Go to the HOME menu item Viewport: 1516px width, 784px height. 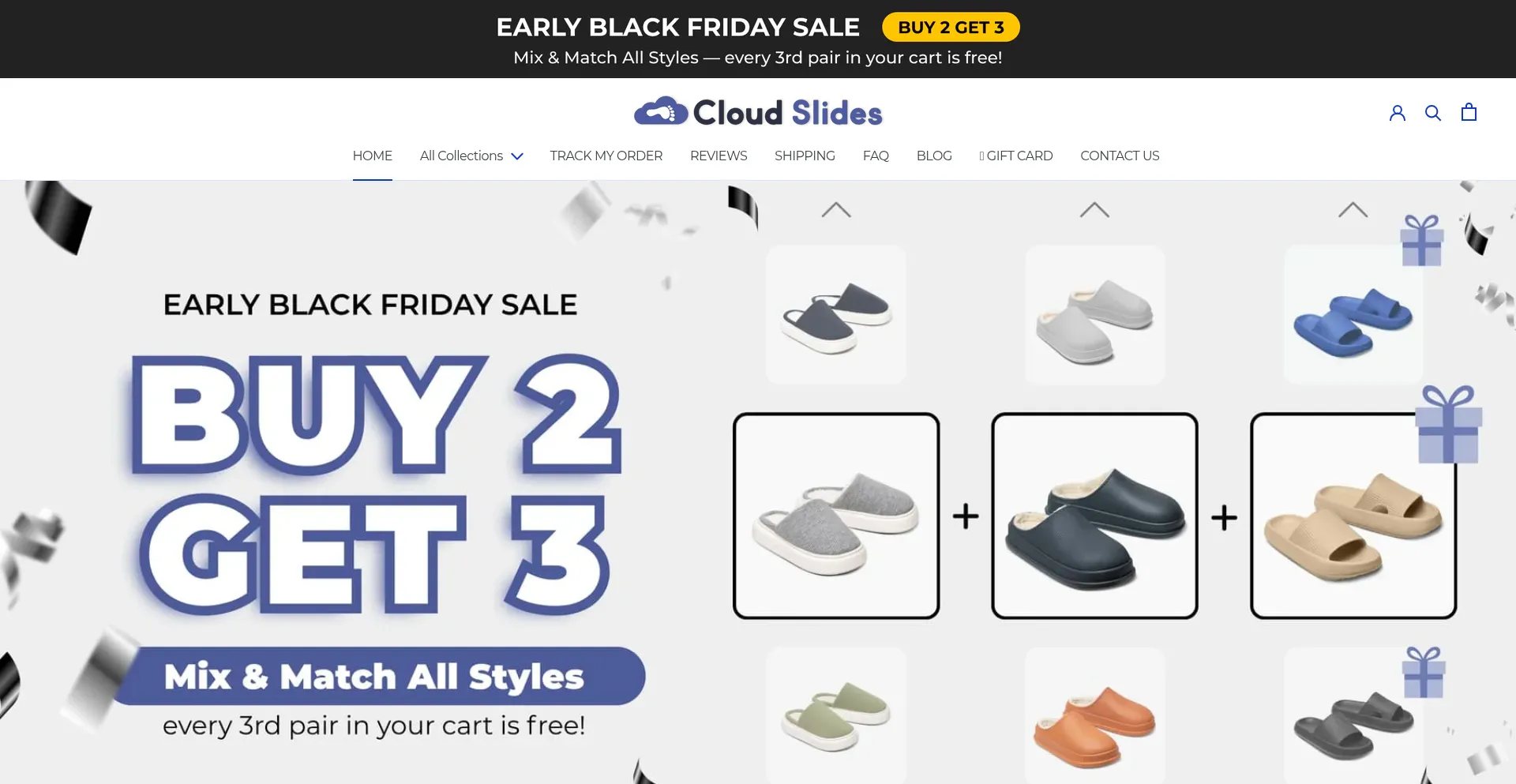372,156
